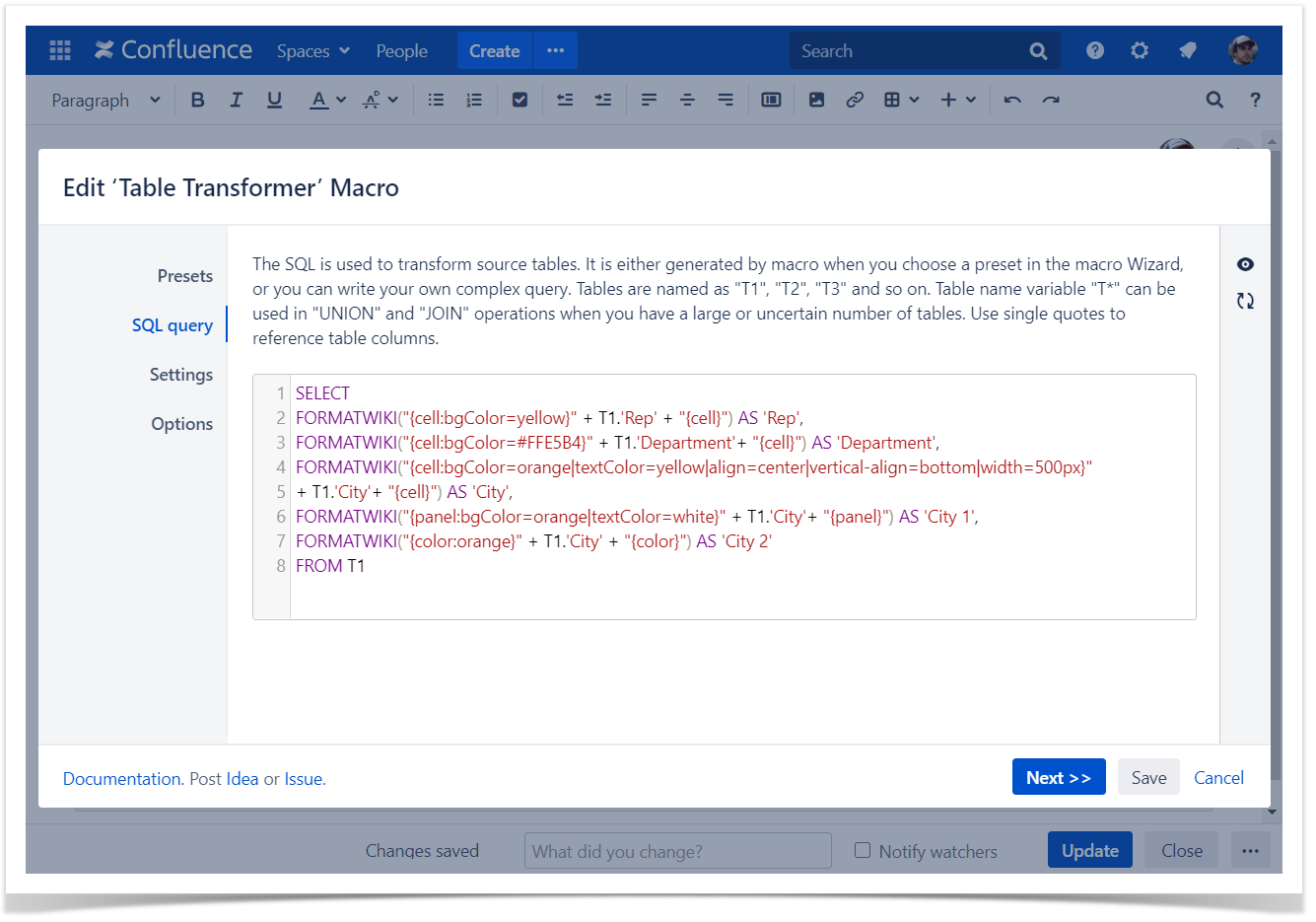
Task: Click the undo arrow icon
Action: pyautogui.click(x=1012, y=100)
